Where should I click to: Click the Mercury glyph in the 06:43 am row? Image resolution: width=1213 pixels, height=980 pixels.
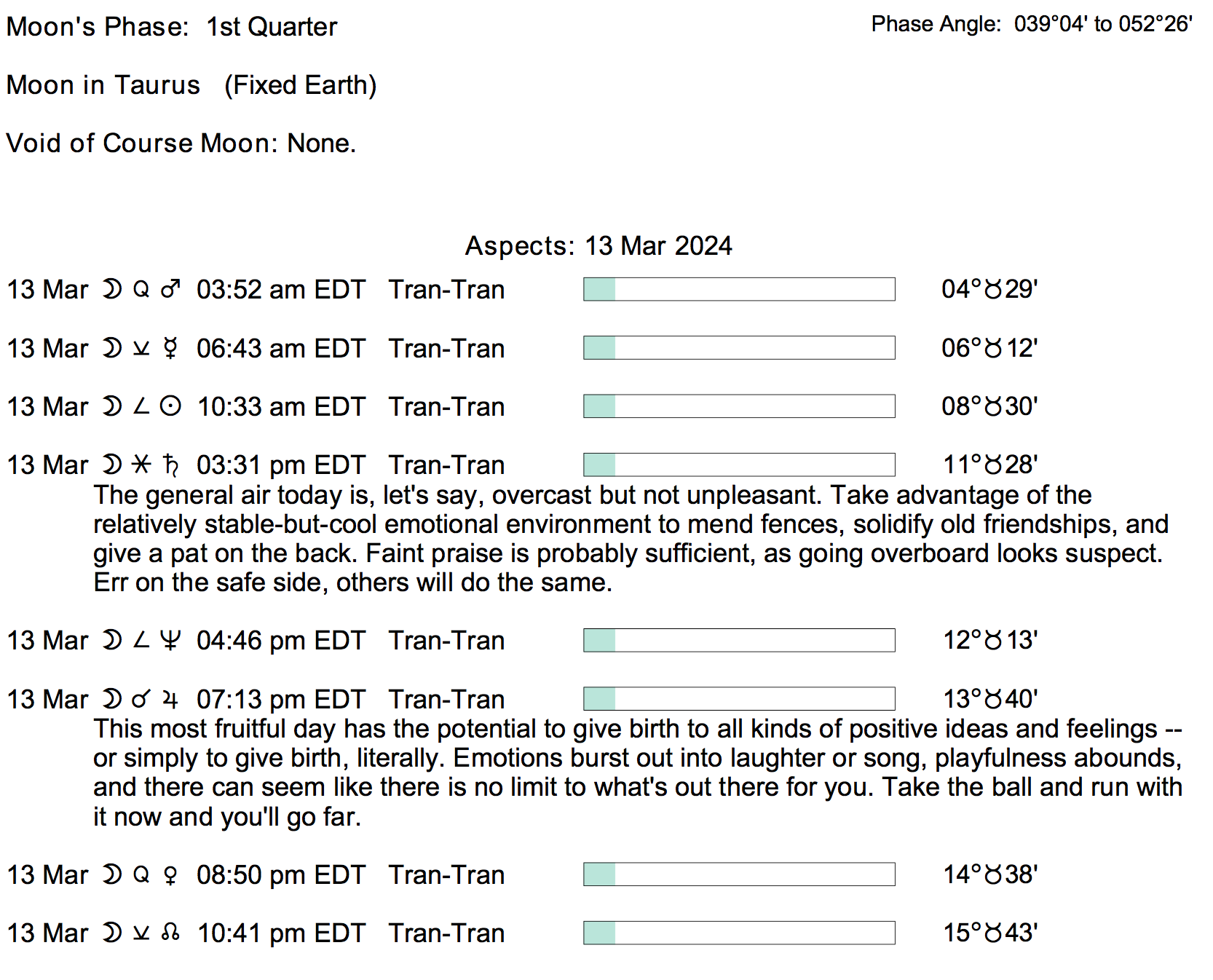click(170, 348)
